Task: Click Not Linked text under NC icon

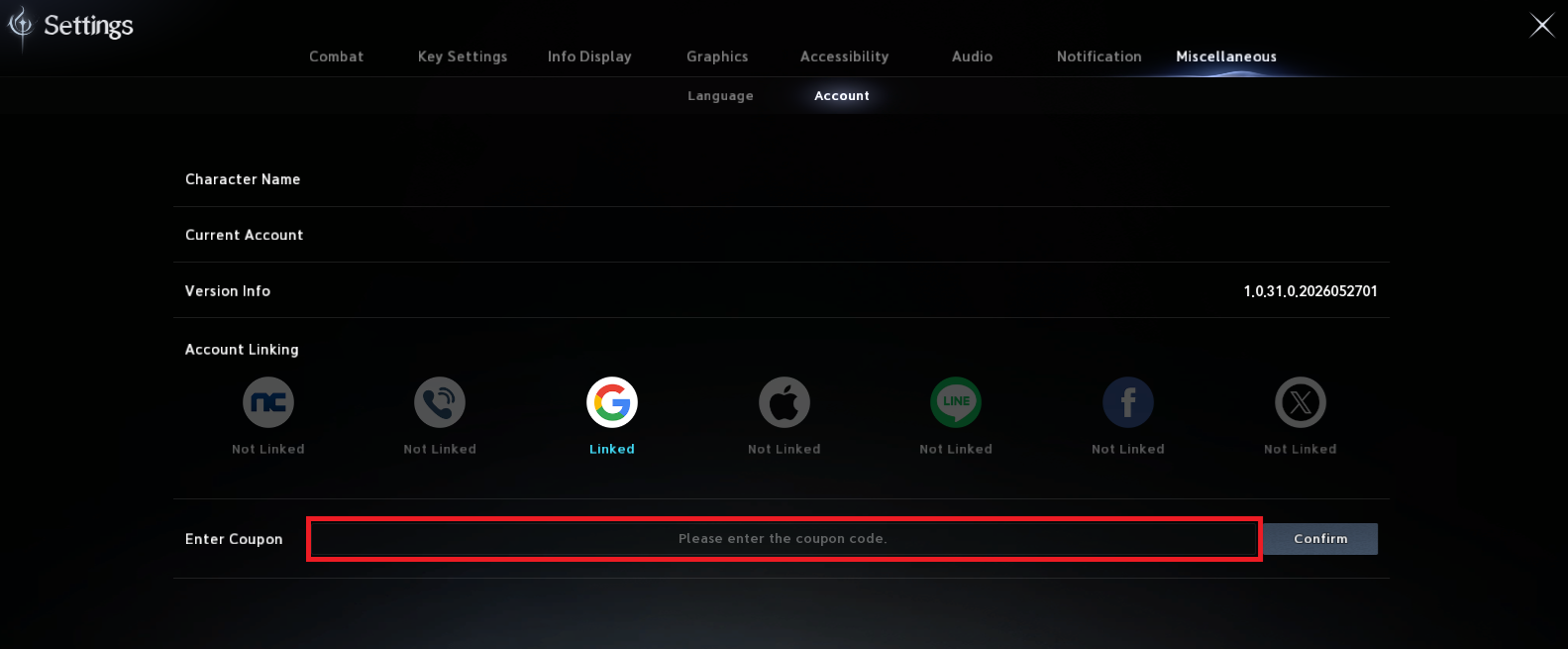Action: tap(268, 449)
